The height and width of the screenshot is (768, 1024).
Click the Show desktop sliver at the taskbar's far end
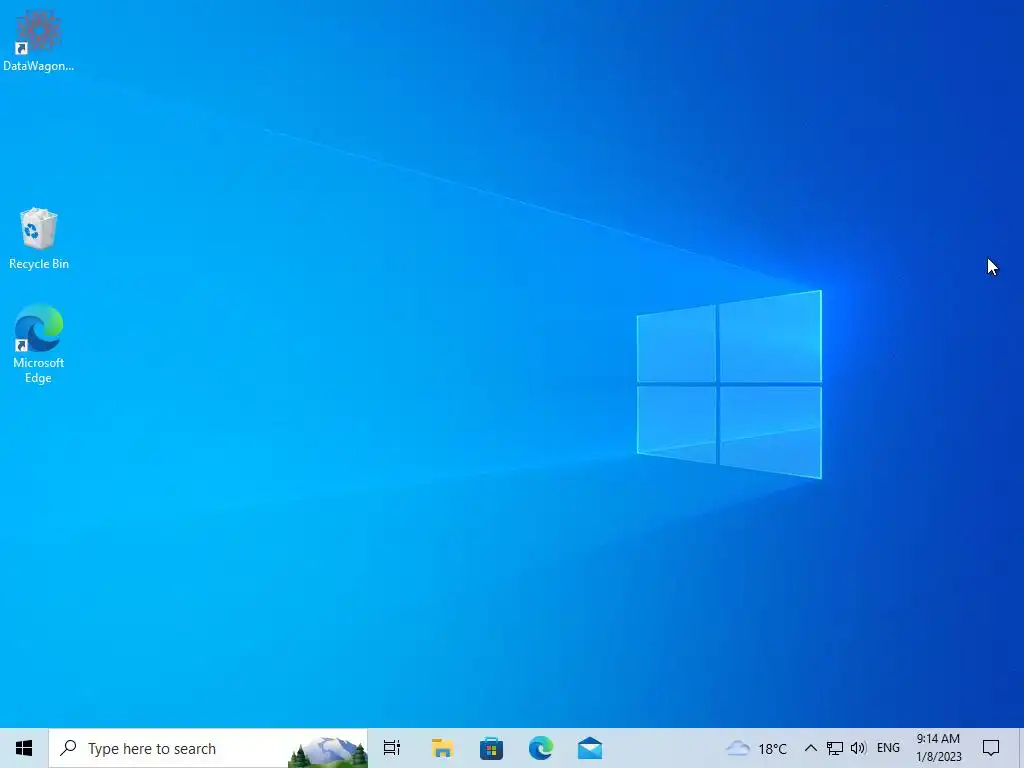tap(1021, 748)
